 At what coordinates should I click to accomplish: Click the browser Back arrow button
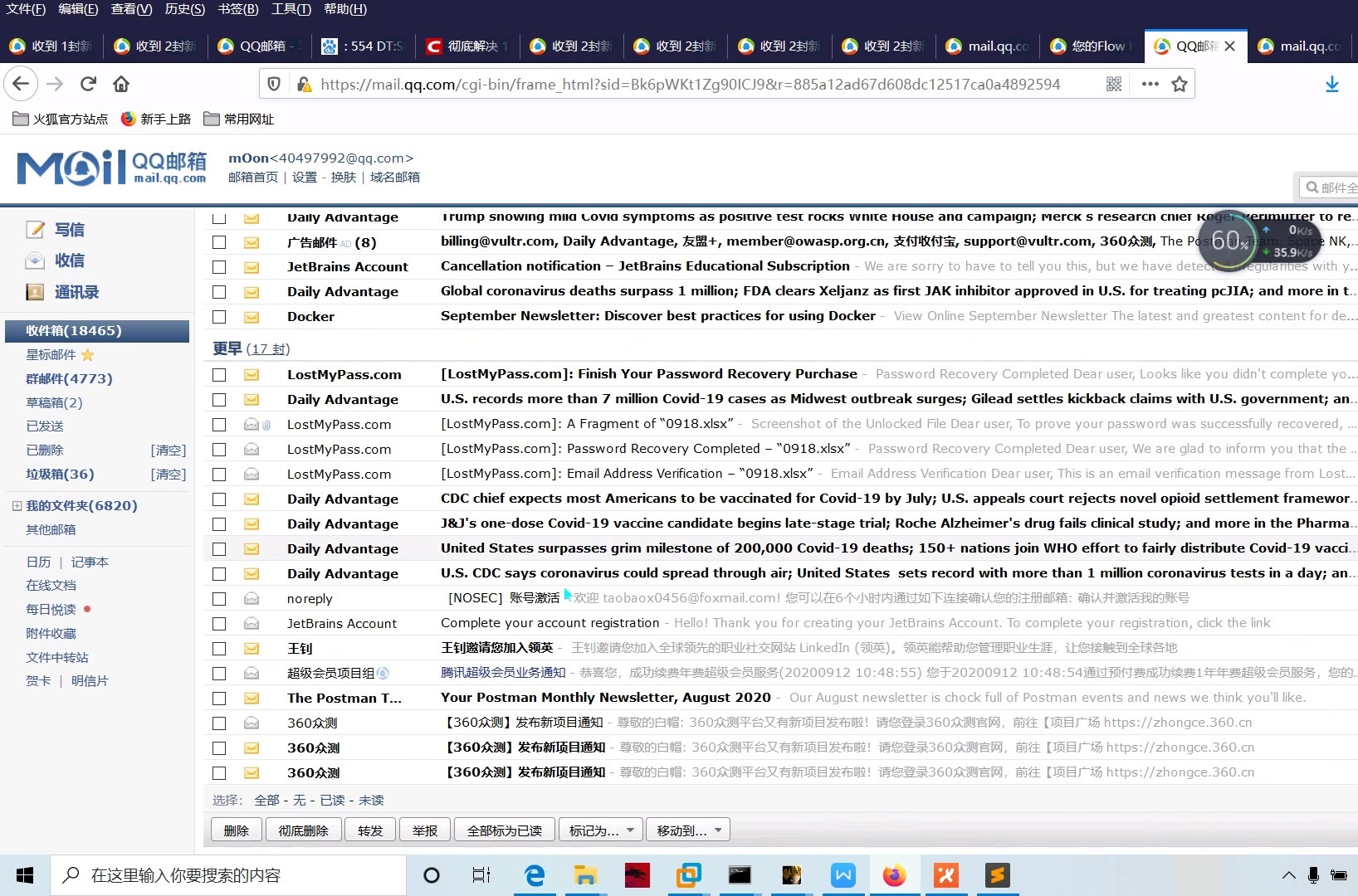[21, 84]
